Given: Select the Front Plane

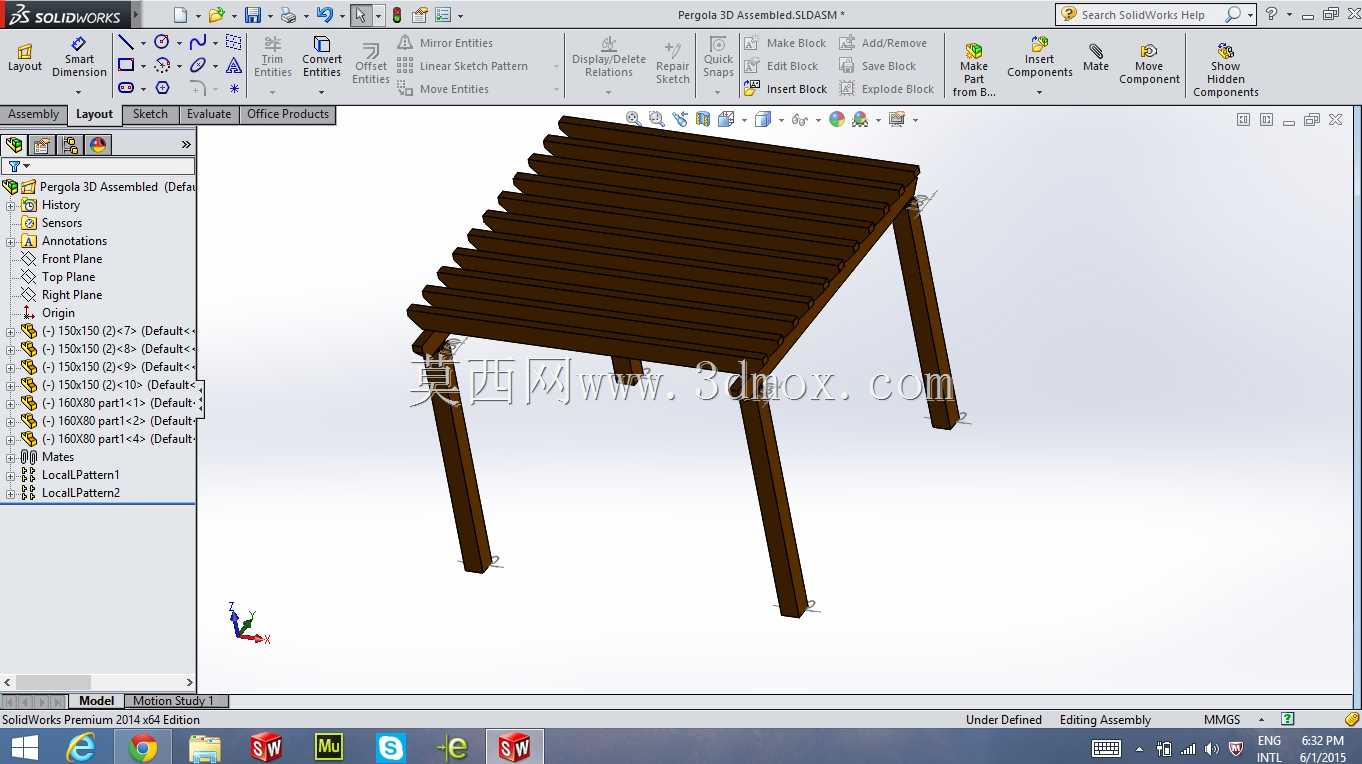Looking at the screenshot, I should 72,259.
